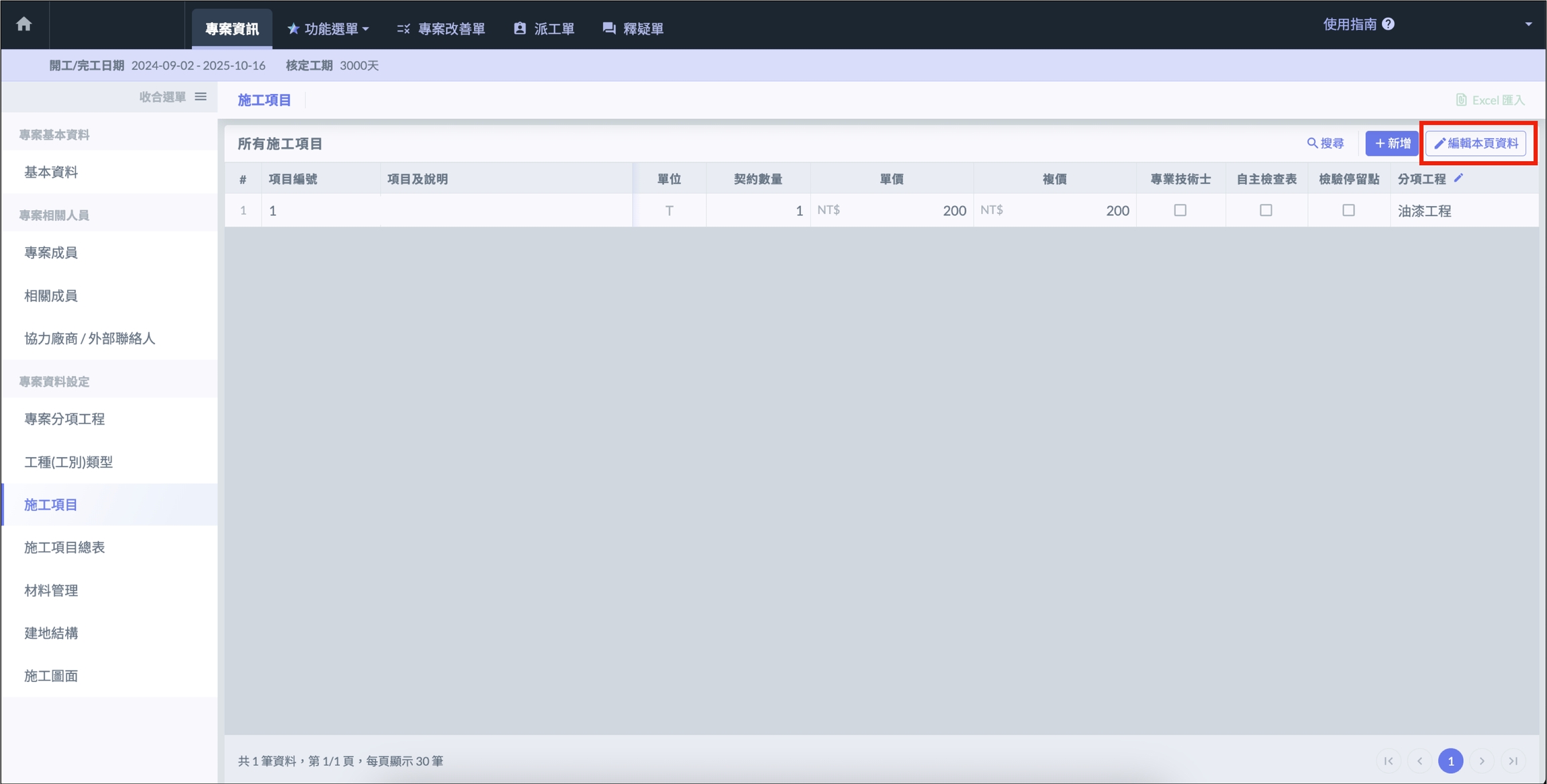Click the 搜尋 magnifier search icon
Viewport: 1547px width, 784px height.
1312,143
